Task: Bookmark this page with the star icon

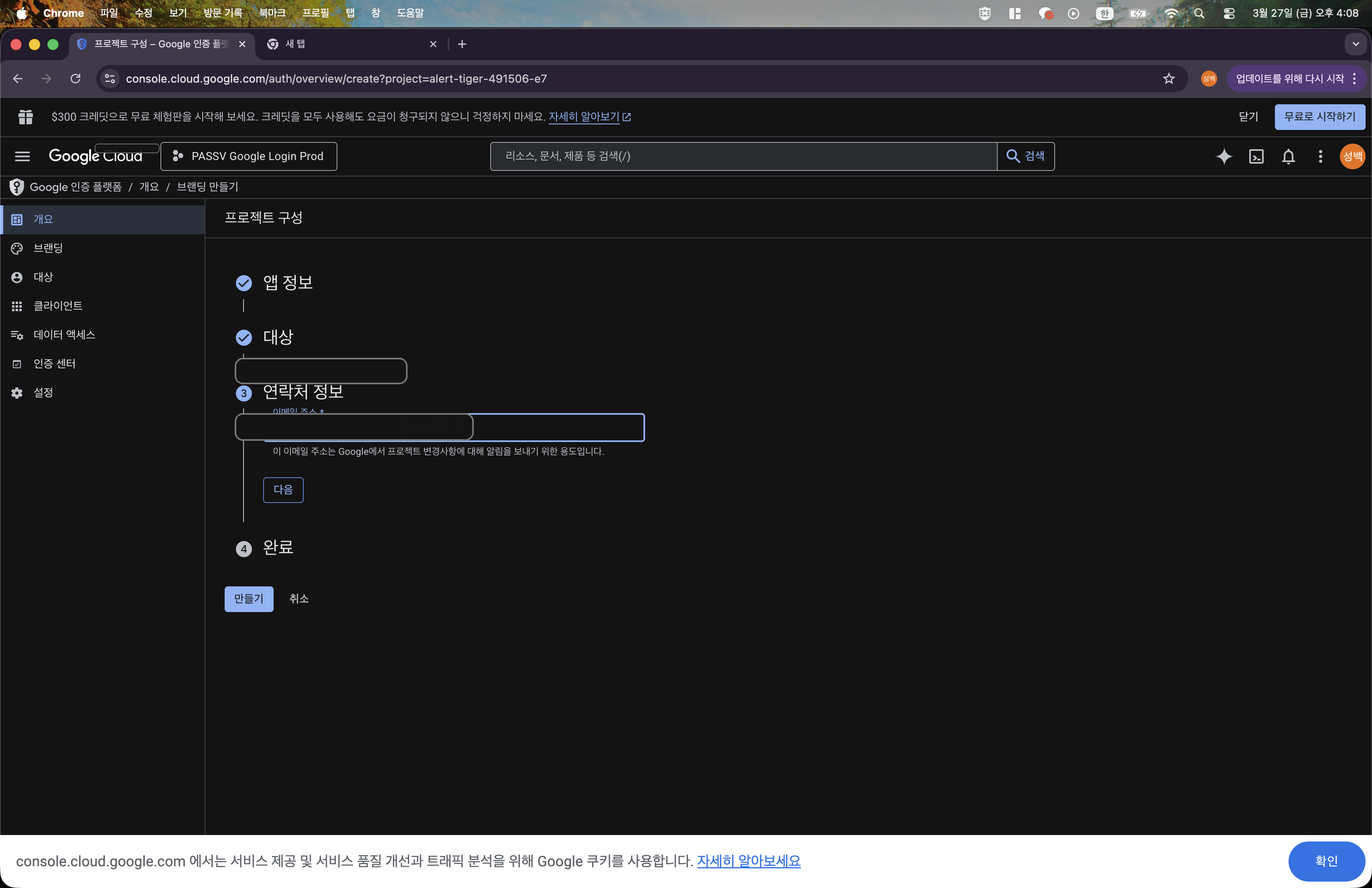Action: point(1169,79)
